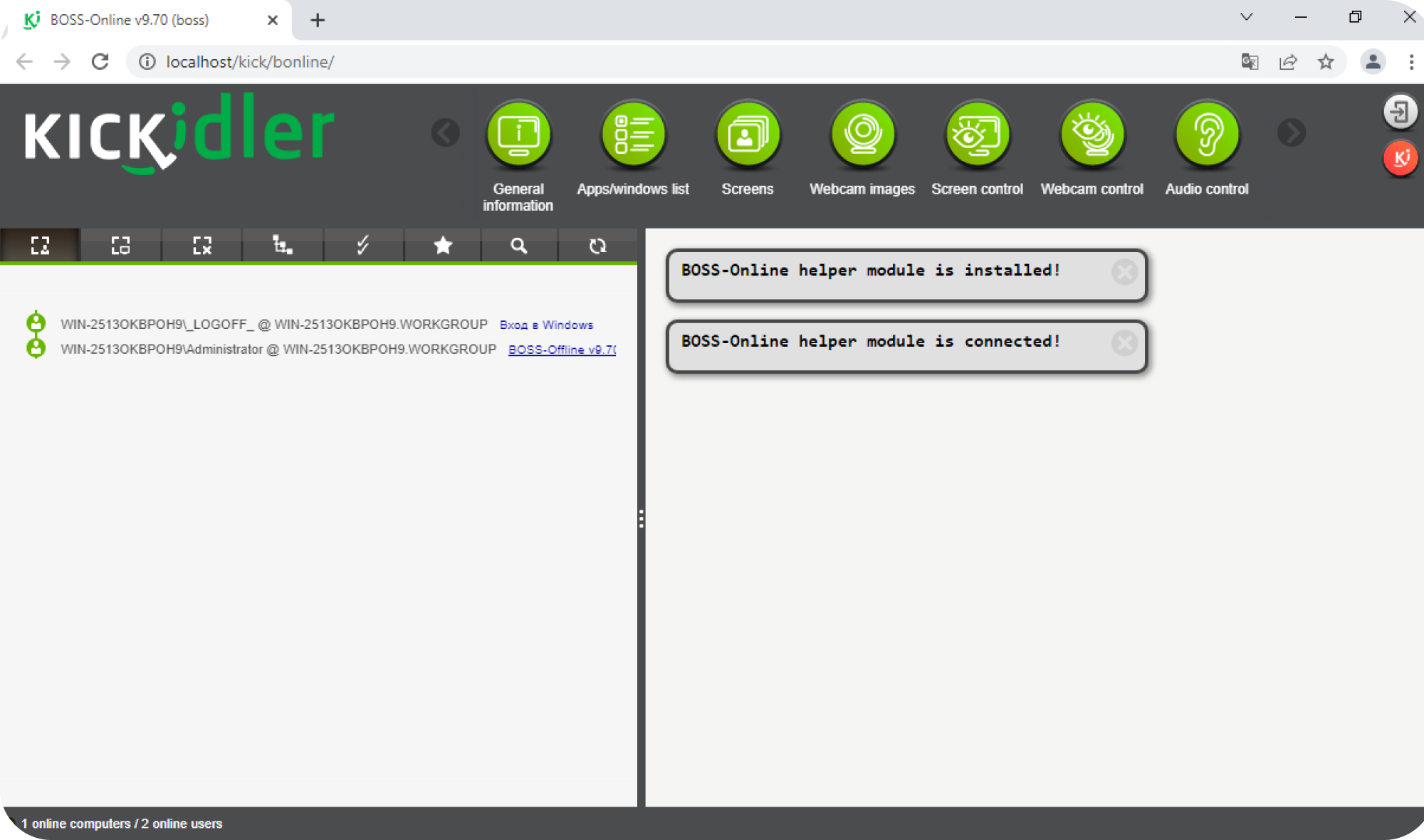The height and width of the screenshot is (840, 1424).
Task: Open General information view
Action: [518, 134]
